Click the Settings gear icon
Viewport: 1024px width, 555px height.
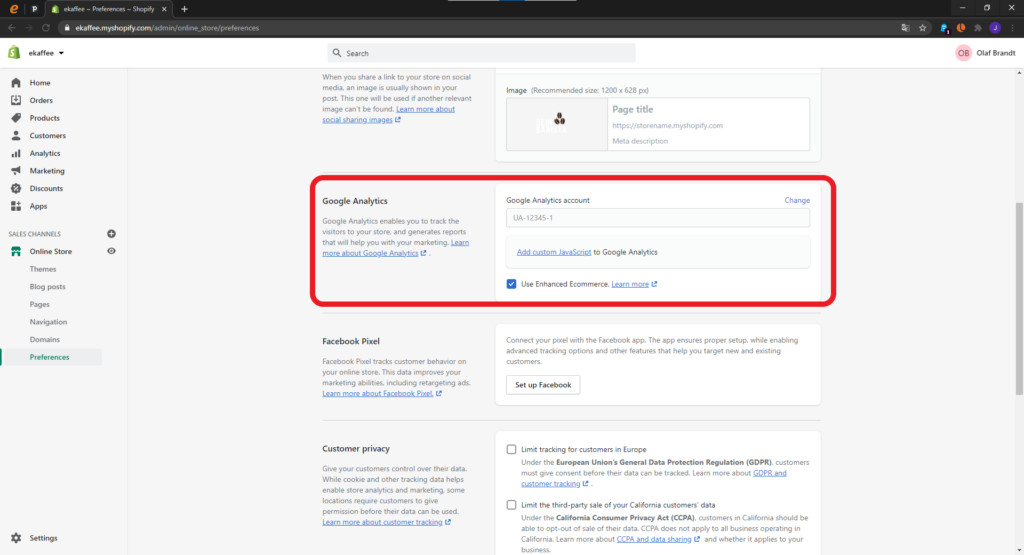click(16, 538)
